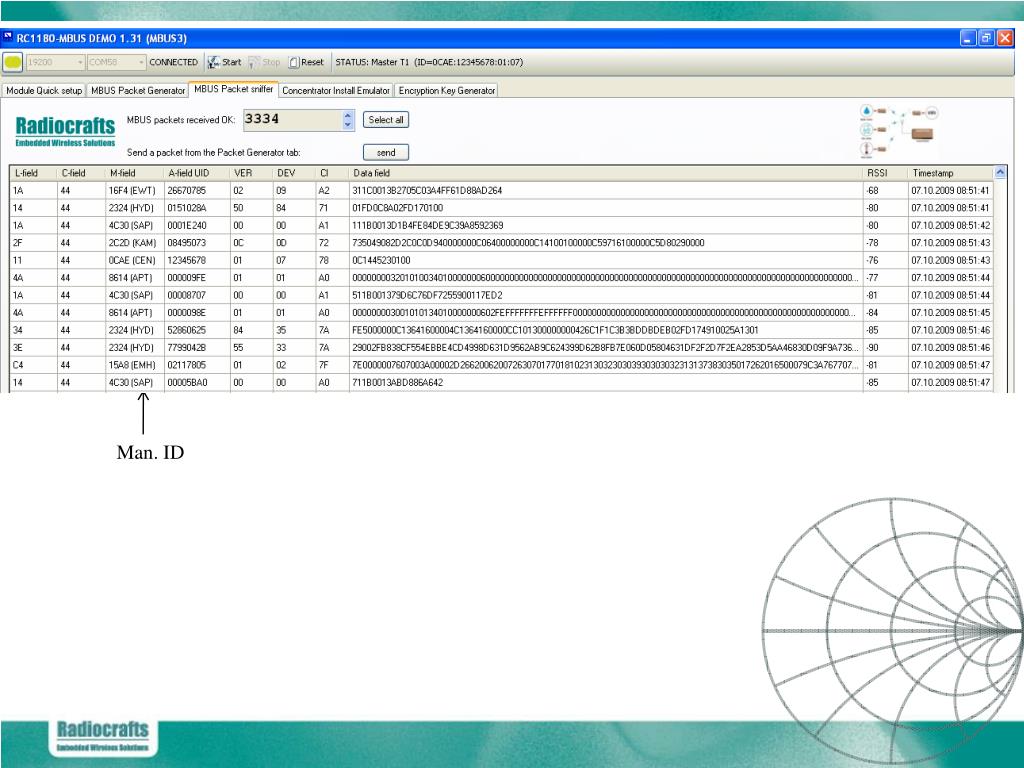
Task: Click timestamp 07.10.2009 08:51:42
Action: pyautogui.click(x=950, y=226)
